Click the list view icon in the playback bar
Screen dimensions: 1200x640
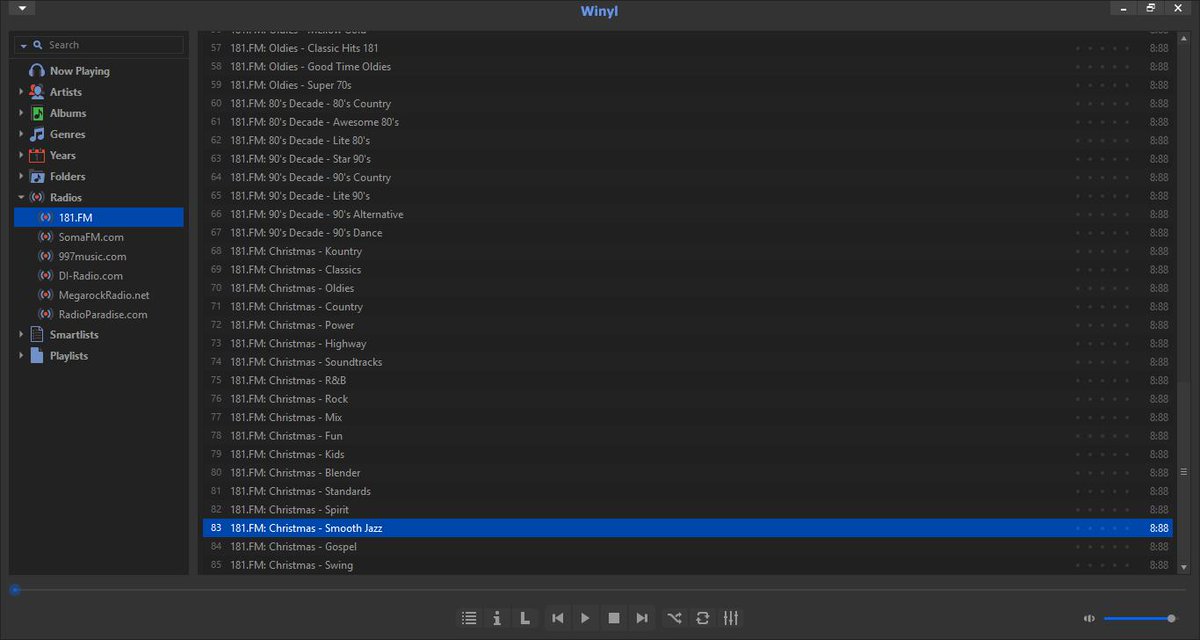point(469,618)
